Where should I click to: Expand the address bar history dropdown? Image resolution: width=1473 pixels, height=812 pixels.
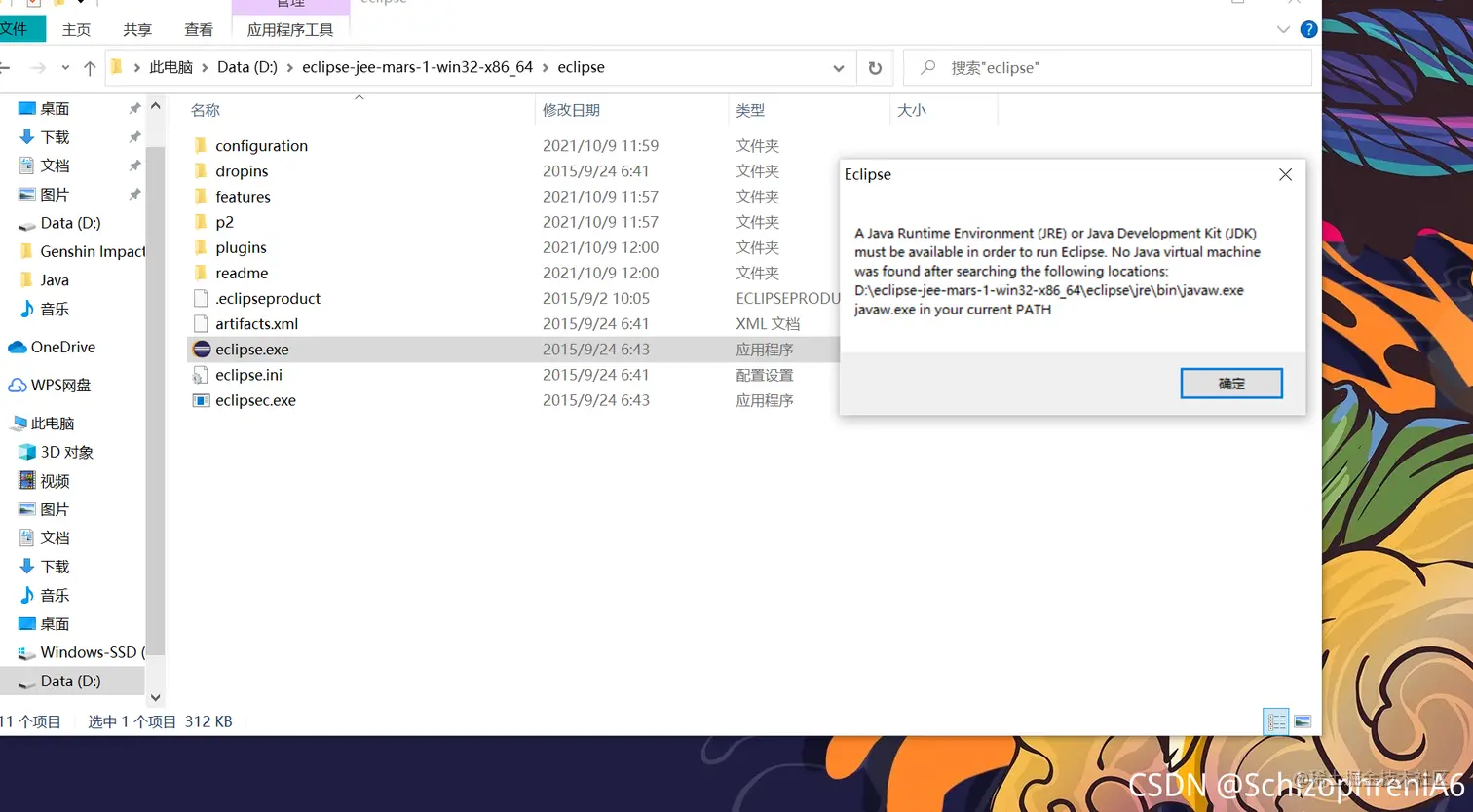[x=839, y=68]
